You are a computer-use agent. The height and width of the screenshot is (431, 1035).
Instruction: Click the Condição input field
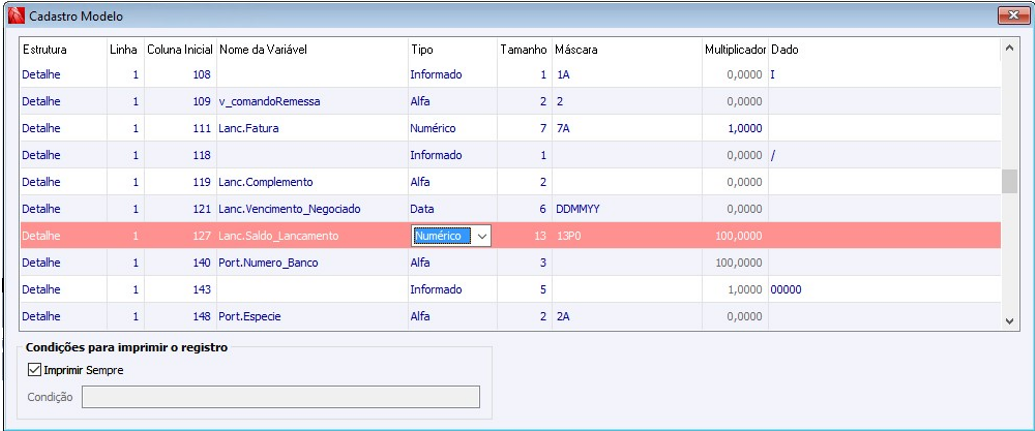281,397
